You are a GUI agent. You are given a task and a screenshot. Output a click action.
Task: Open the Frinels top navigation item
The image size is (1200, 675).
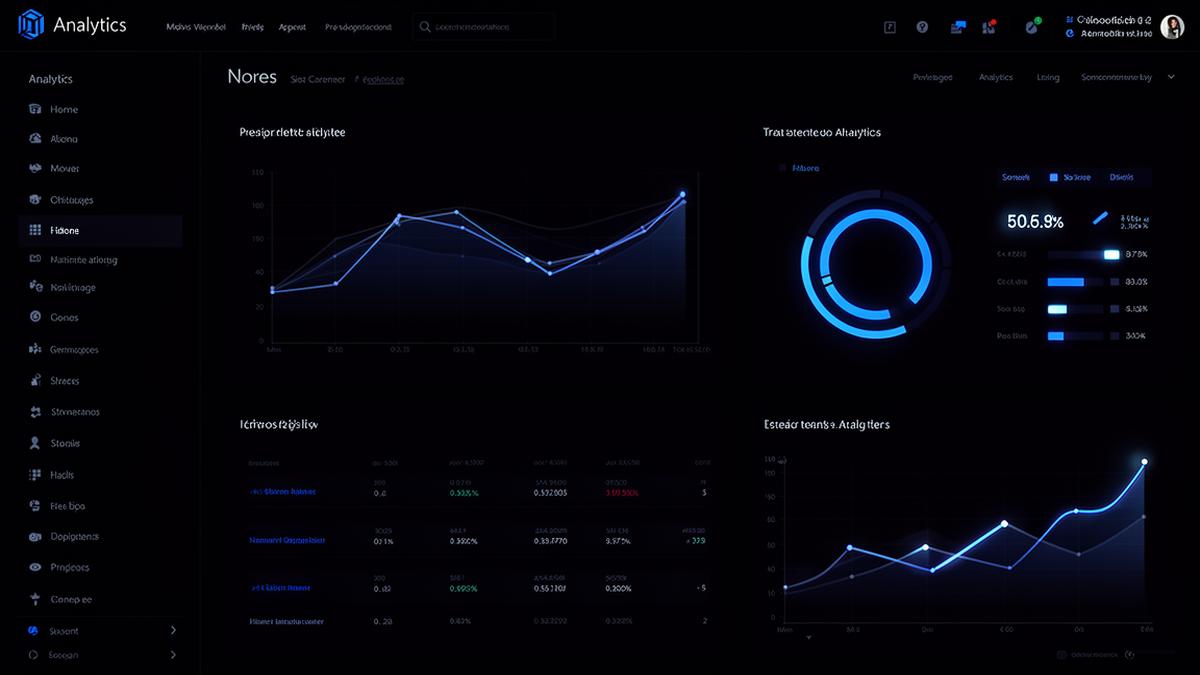click(253, 27)
